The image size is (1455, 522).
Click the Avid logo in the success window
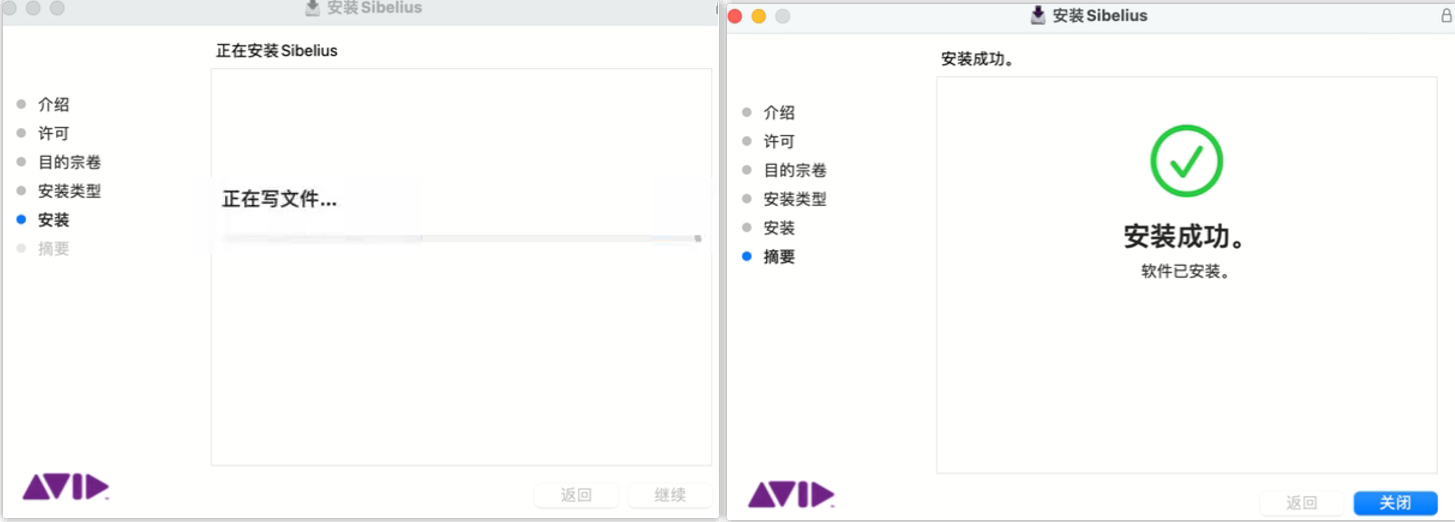point(791,494)
